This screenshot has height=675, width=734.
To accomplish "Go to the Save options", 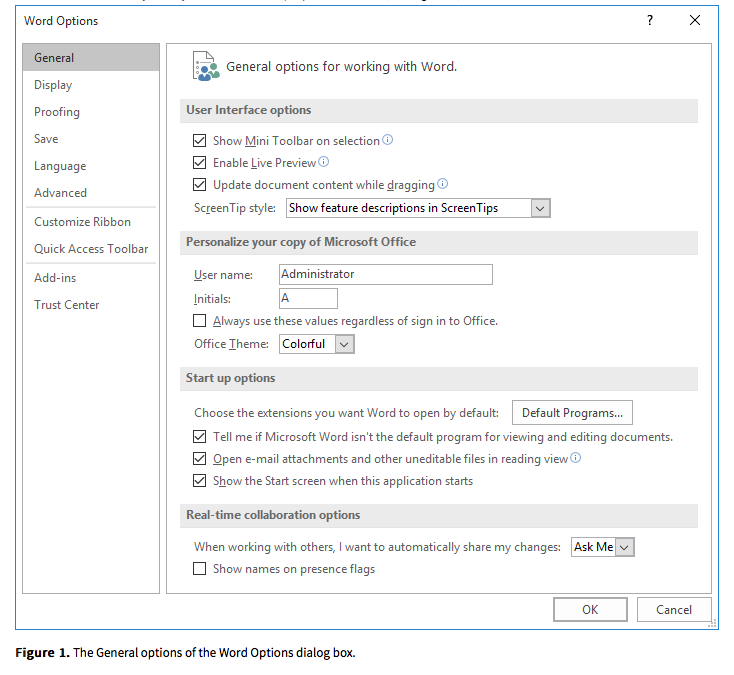I will pyautogui.click(x=91, y=139).
